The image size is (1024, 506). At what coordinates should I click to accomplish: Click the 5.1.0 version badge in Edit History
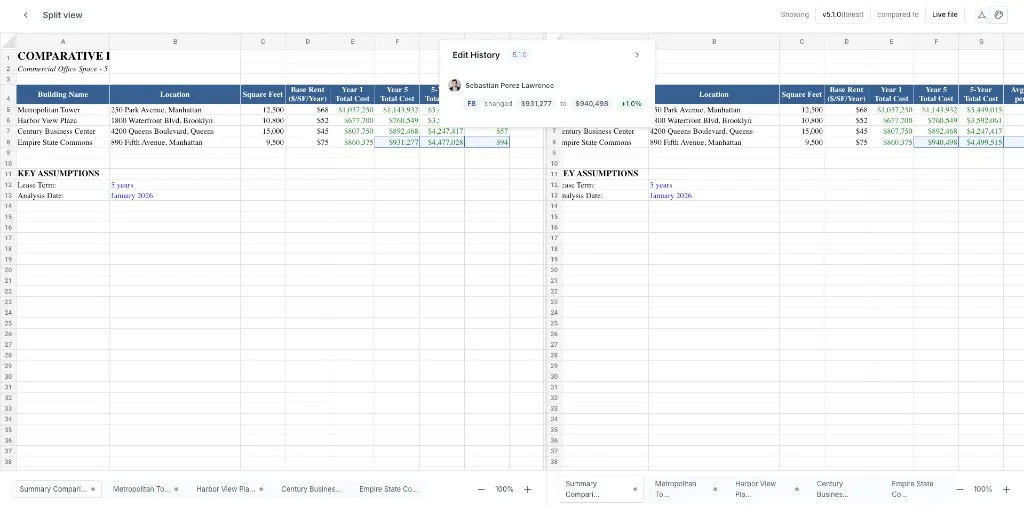(519, 55)
